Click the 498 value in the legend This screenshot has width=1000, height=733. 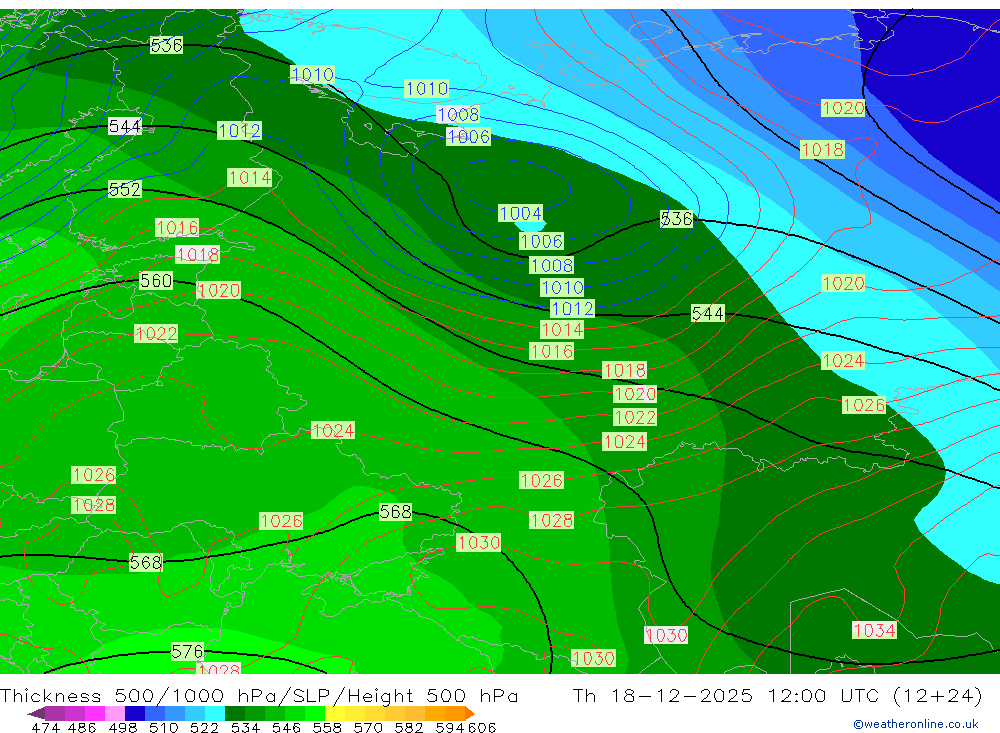123,727
